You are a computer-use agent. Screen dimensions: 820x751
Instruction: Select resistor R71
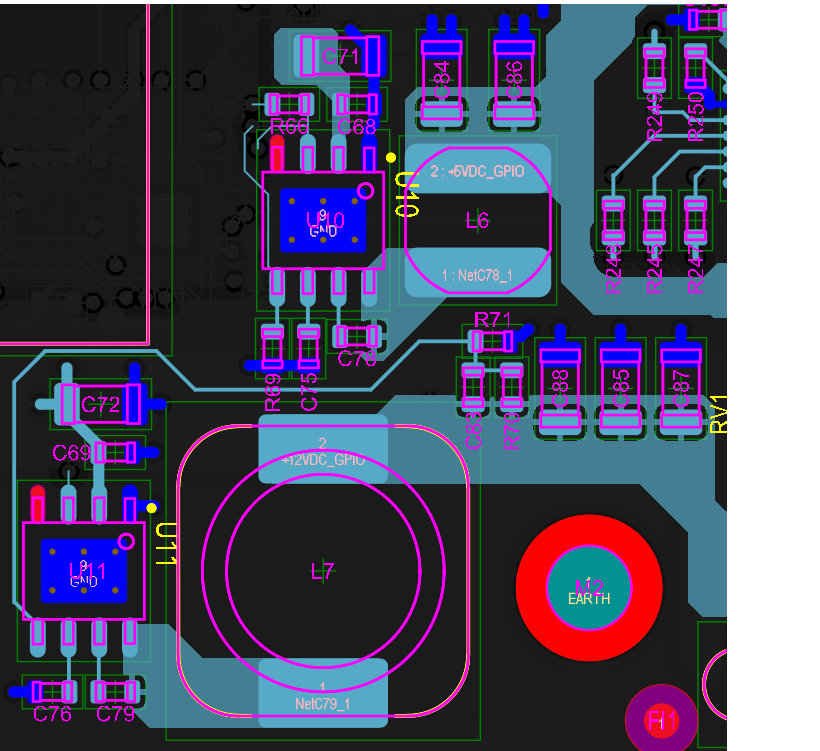492,341
